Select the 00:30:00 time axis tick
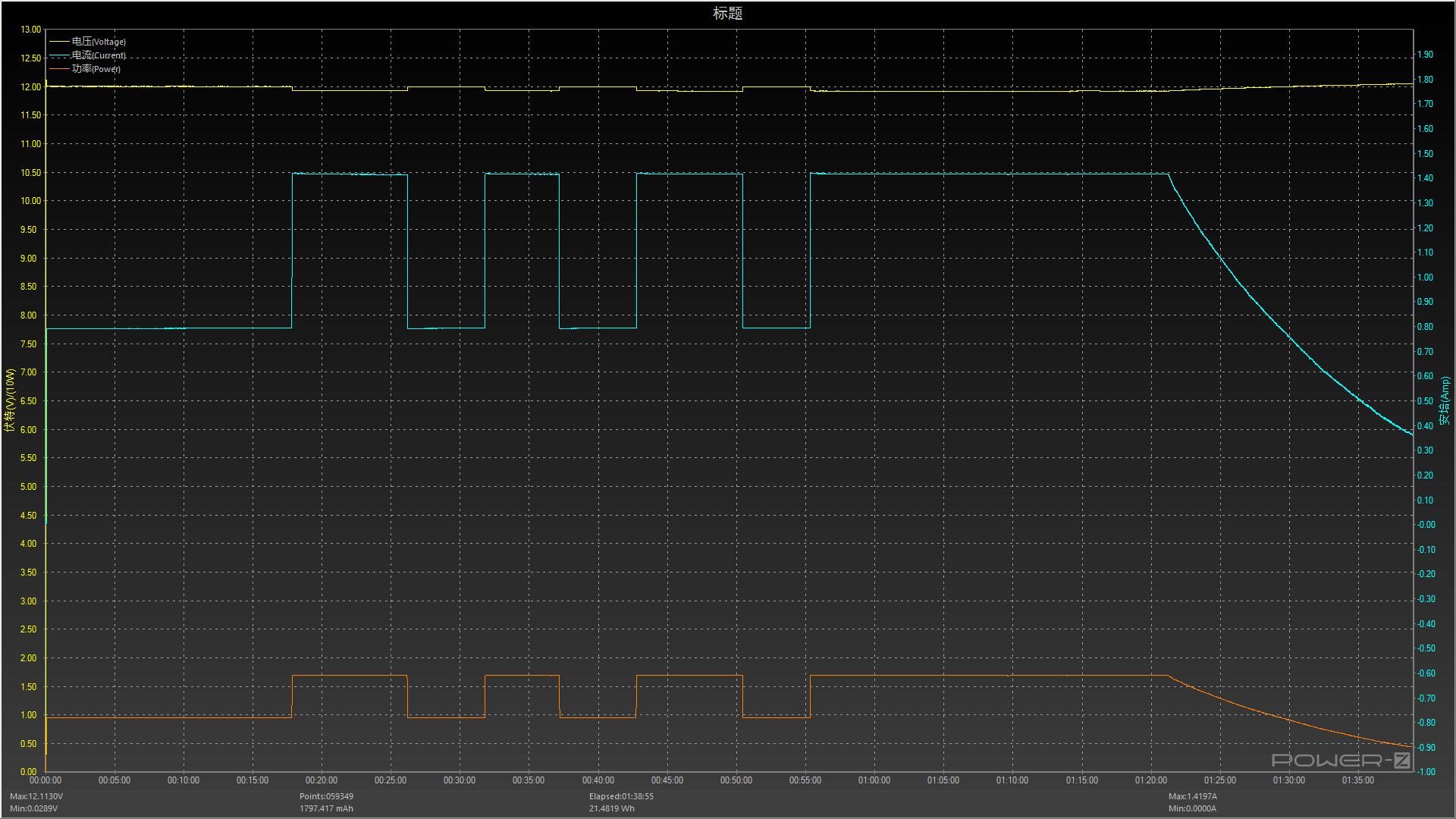Screen dimensions: 1456x819 460,780
